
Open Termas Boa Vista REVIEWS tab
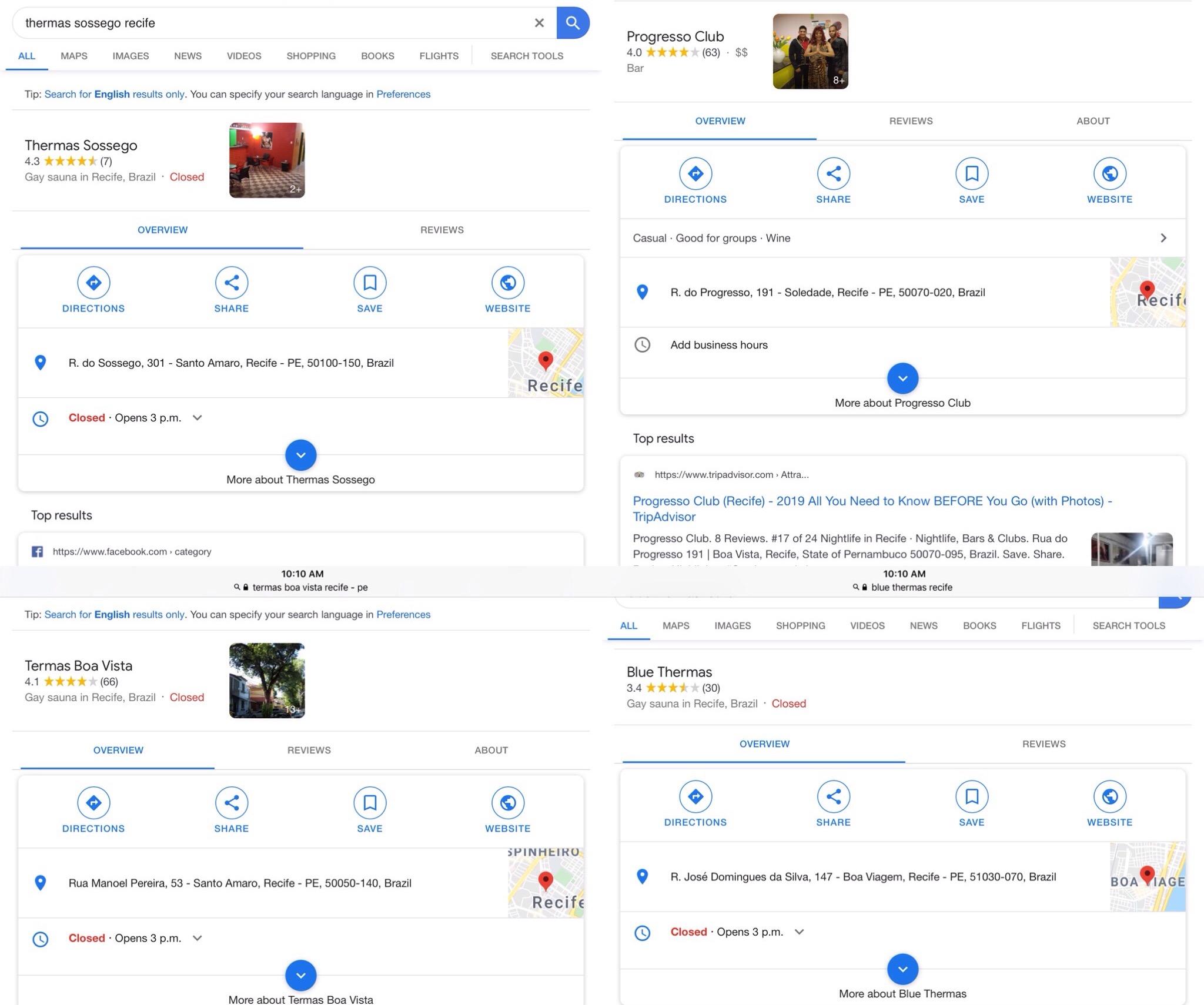(309, 751)
